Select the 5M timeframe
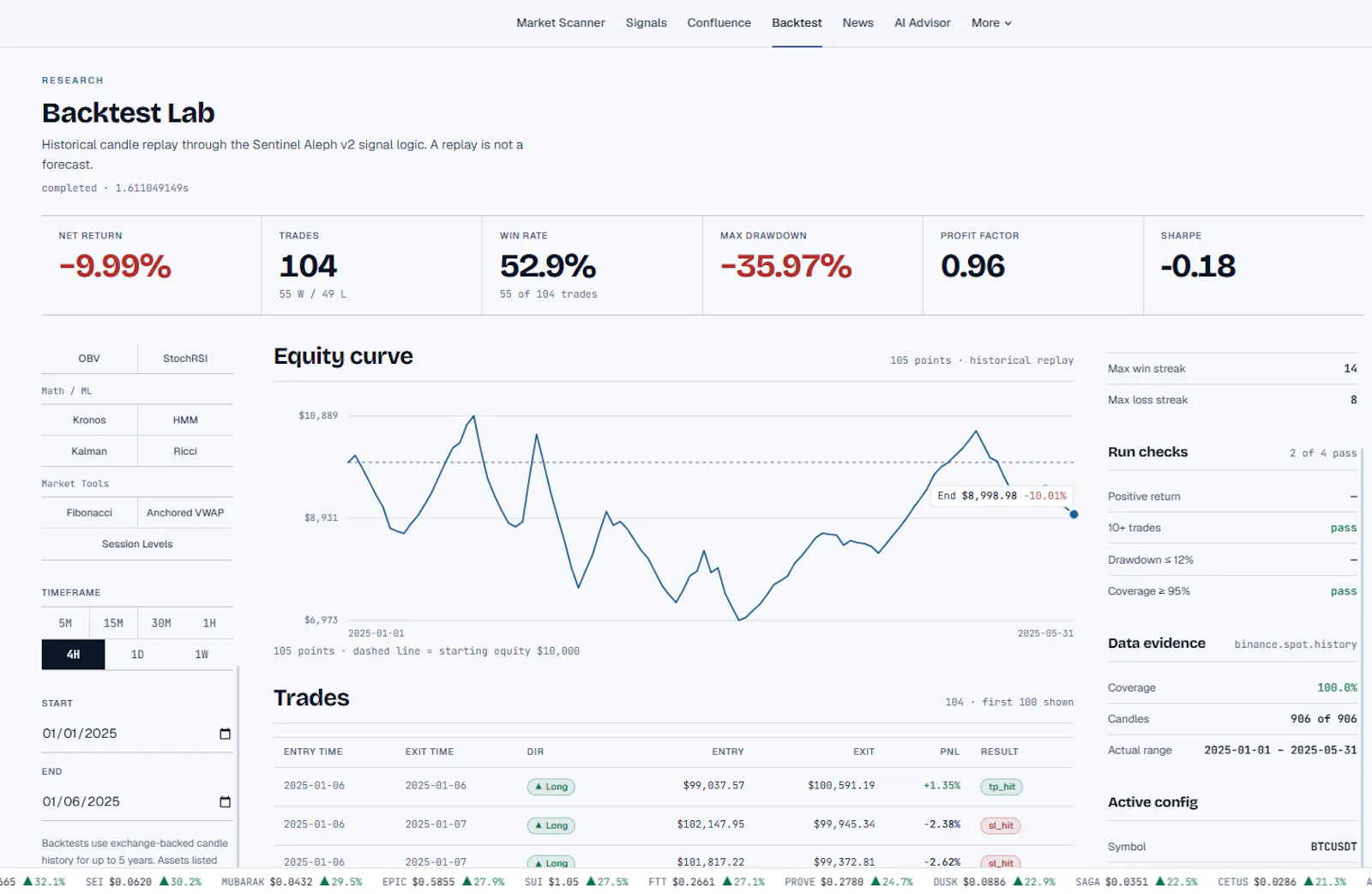1372x894 pixels. click(x=65, y=624)
